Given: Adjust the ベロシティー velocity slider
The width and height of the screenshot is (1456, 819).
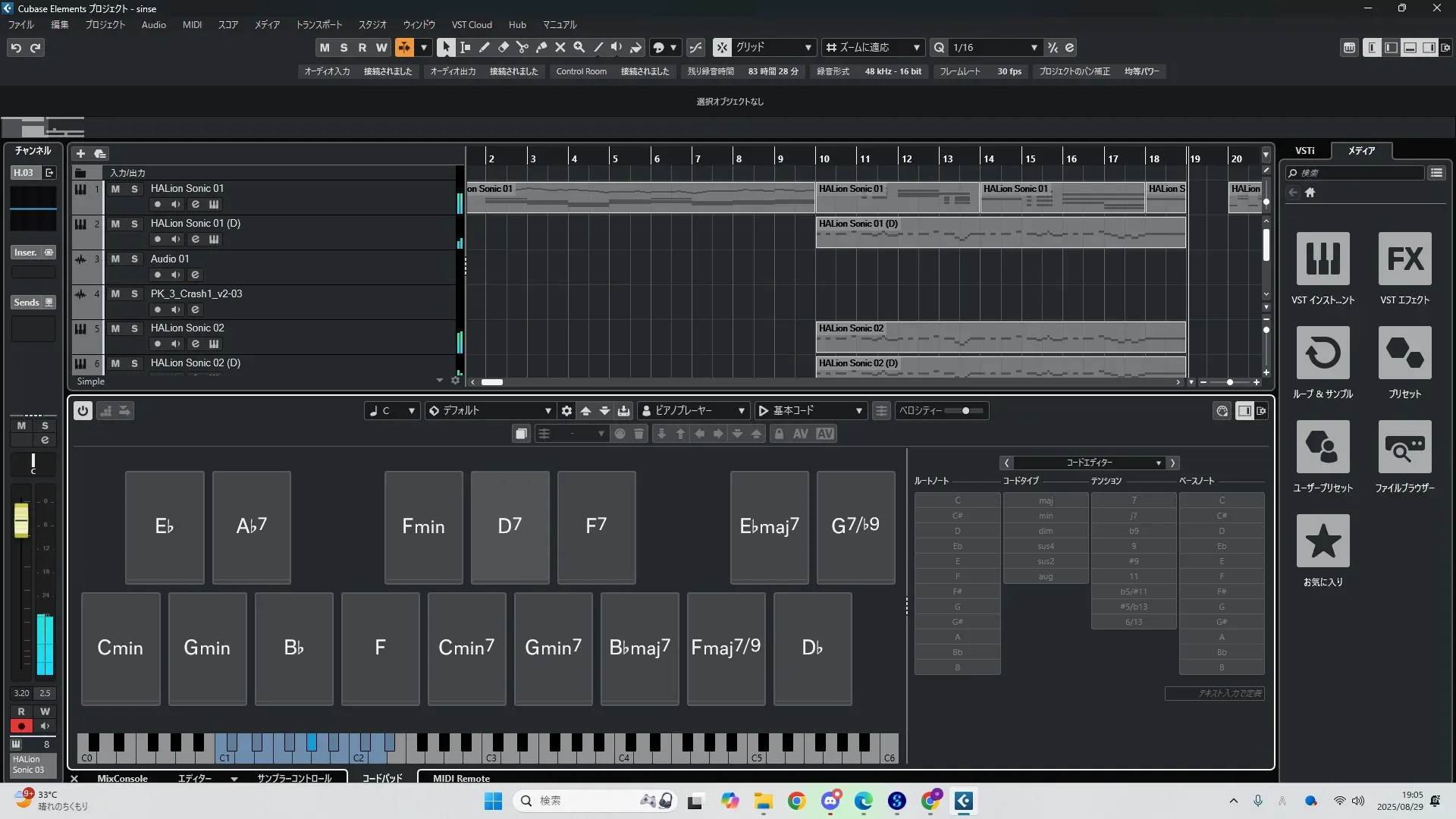Looking at the screenshot, I should (x=965, y=411).
